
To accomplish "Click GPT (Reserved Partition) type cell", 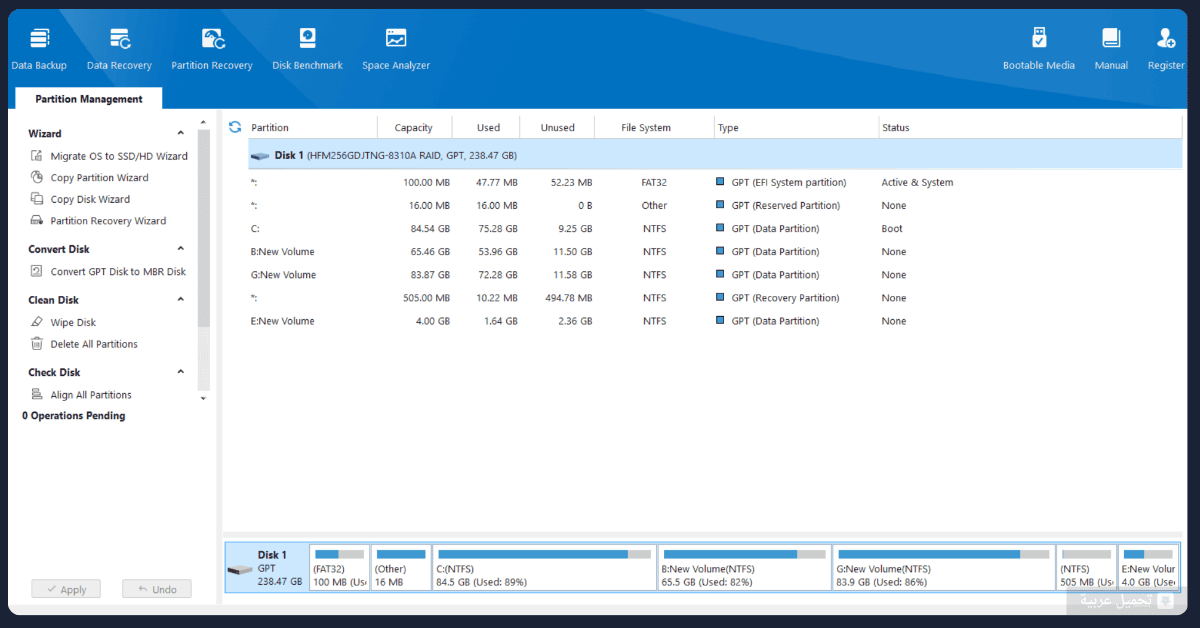I will (x=778, y=206).
